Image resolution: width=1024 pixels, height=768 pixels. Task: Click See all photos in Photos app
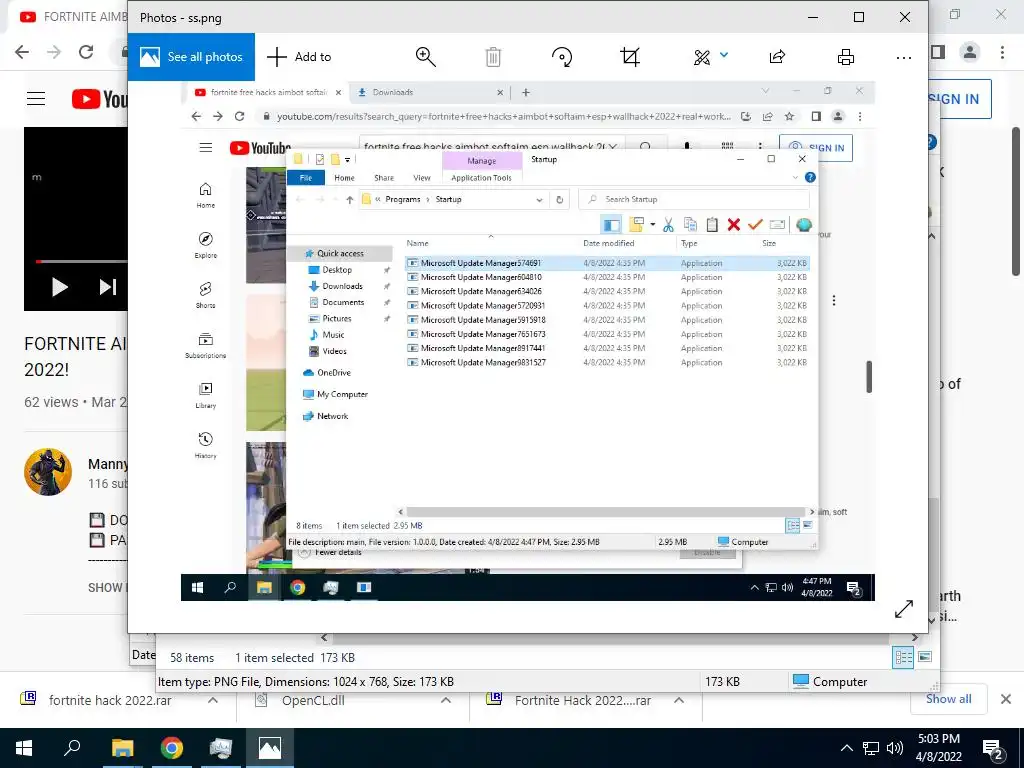click(x=191, y=57)
